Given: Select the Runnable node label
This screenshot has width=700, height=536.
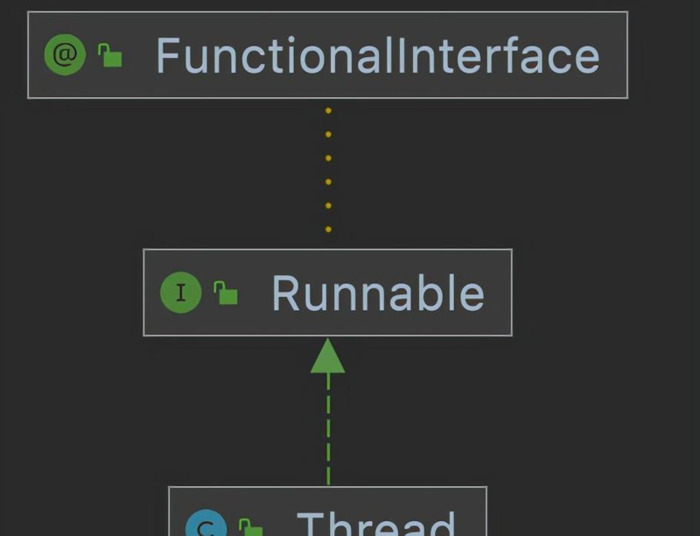Looking at the screenshot, I should point(377,293).
